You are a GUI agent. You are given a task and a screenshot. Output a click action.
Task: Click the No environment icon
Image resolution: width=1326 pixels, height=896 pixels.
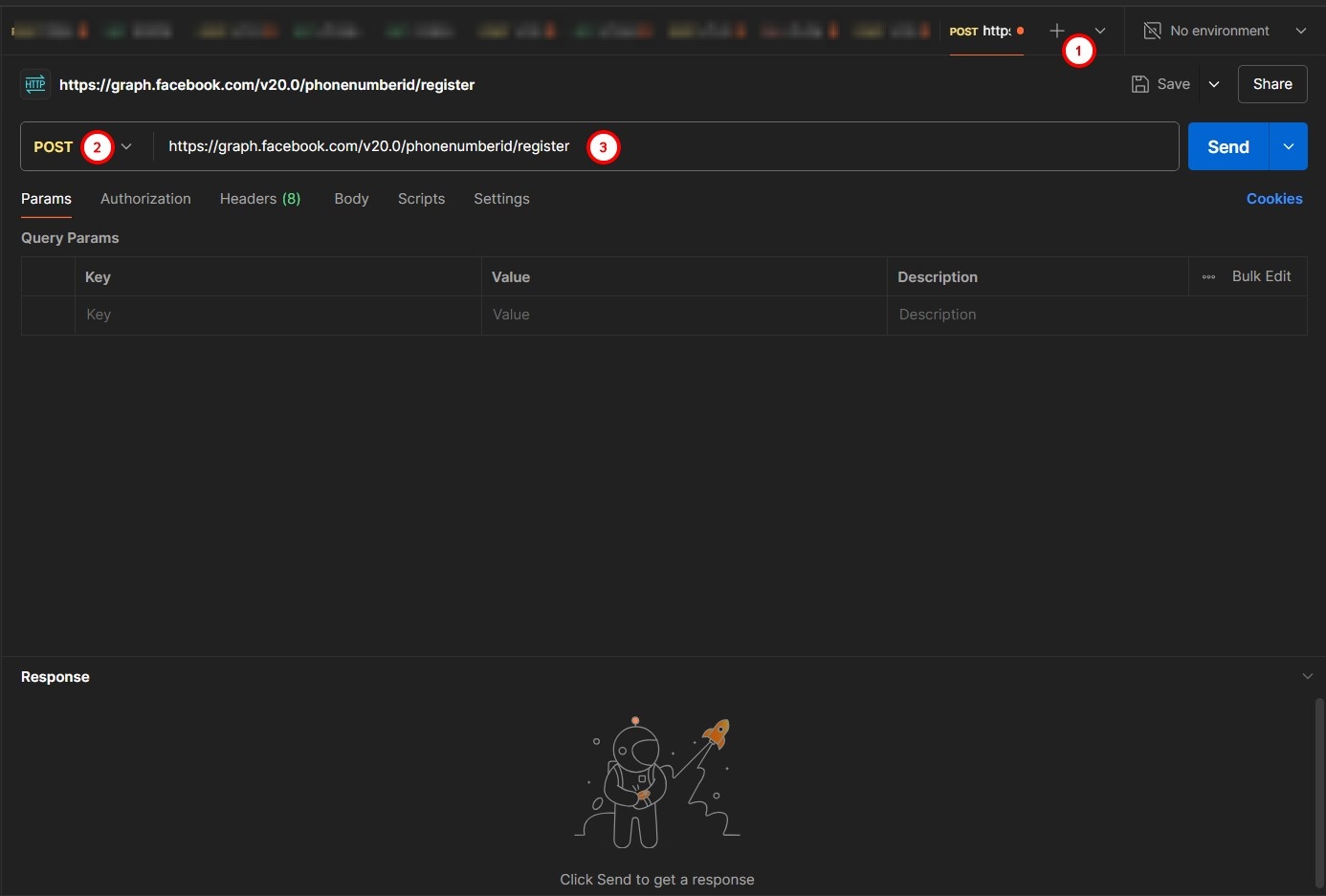point(1152,31)
